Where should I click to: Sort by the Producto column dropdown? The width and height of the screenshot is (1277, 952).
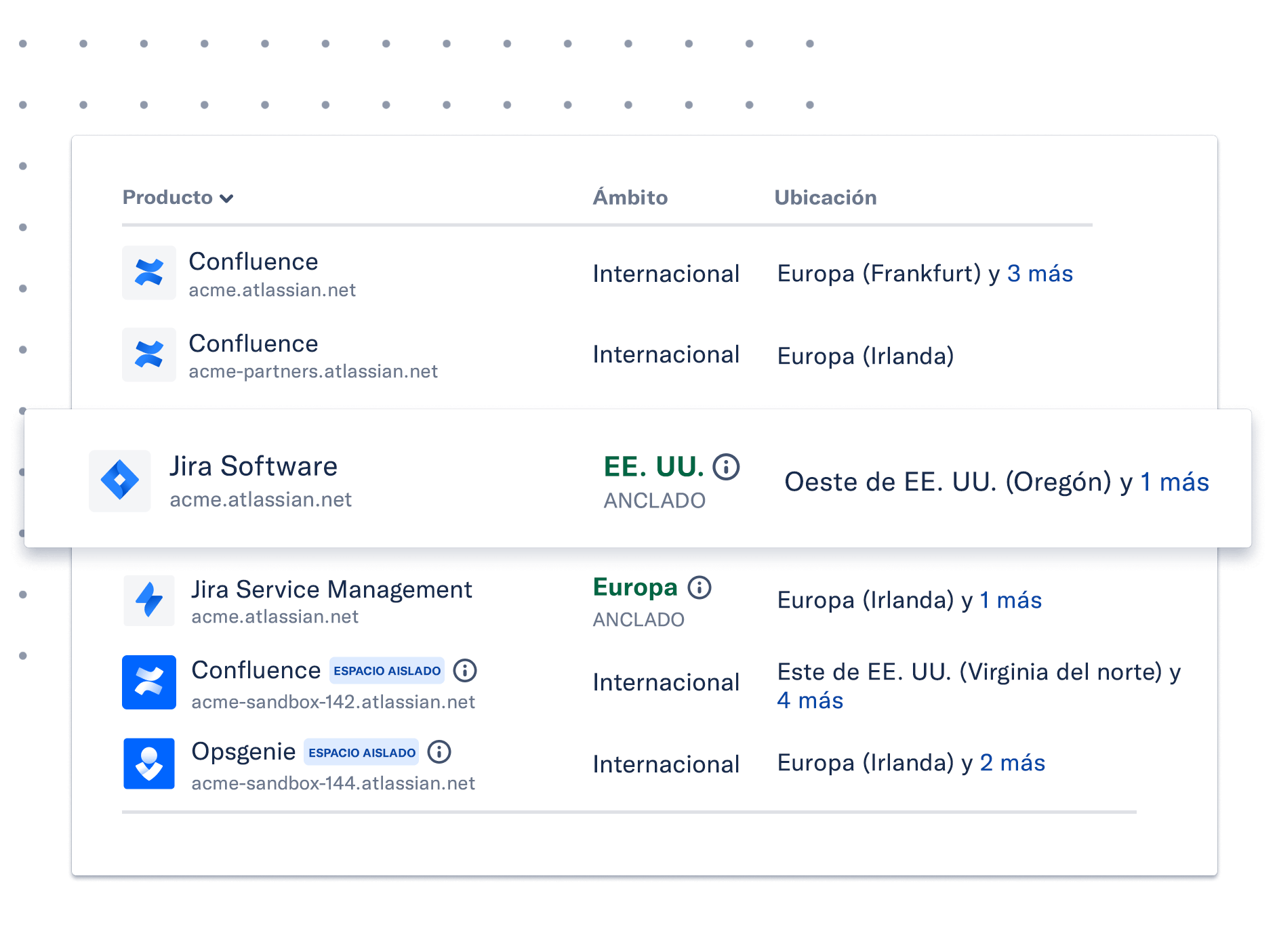click(x=178, y=198)
